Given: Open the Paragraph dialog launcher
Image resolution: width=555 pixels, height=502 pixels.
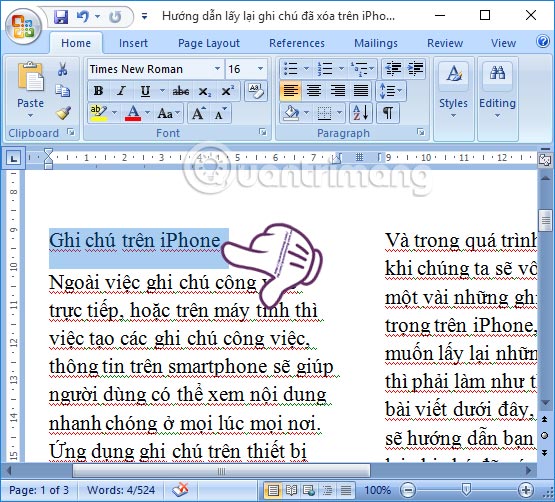Looking at the screenshot, I should 420,132.
